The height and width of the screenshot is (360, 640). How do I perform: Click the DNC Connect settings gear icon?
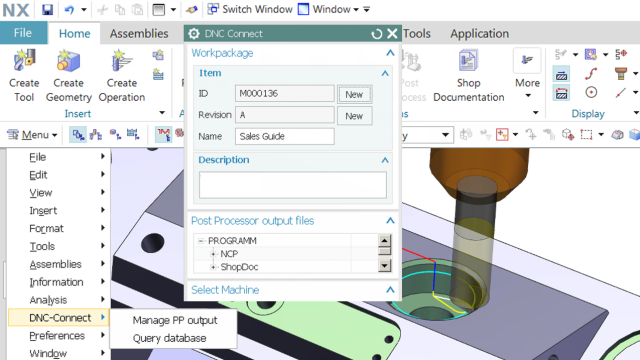point(194,33)
